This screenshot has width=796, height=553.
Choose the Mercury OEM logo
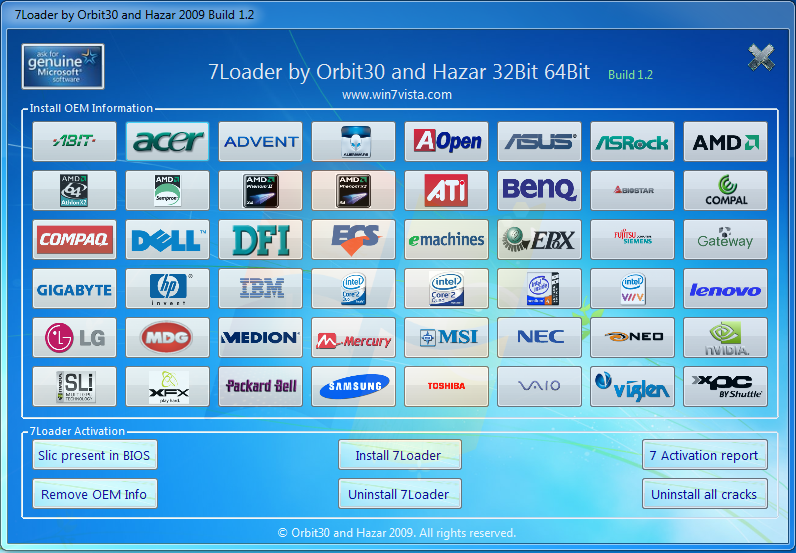[x=353, y=338]
